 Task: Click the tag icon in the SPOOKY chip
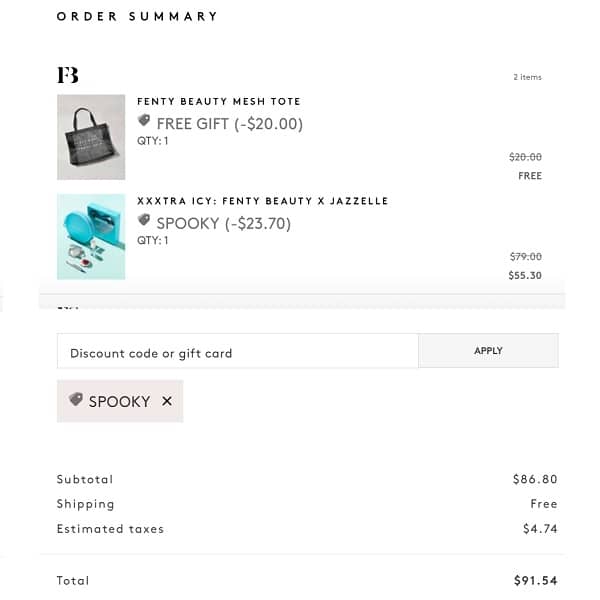[x=75, y=400]
